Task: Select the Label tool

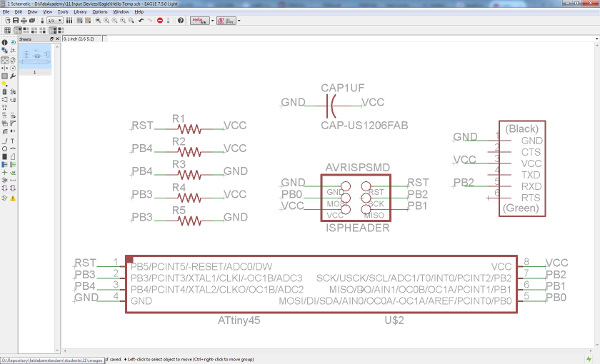Action: tap(13, 172)
